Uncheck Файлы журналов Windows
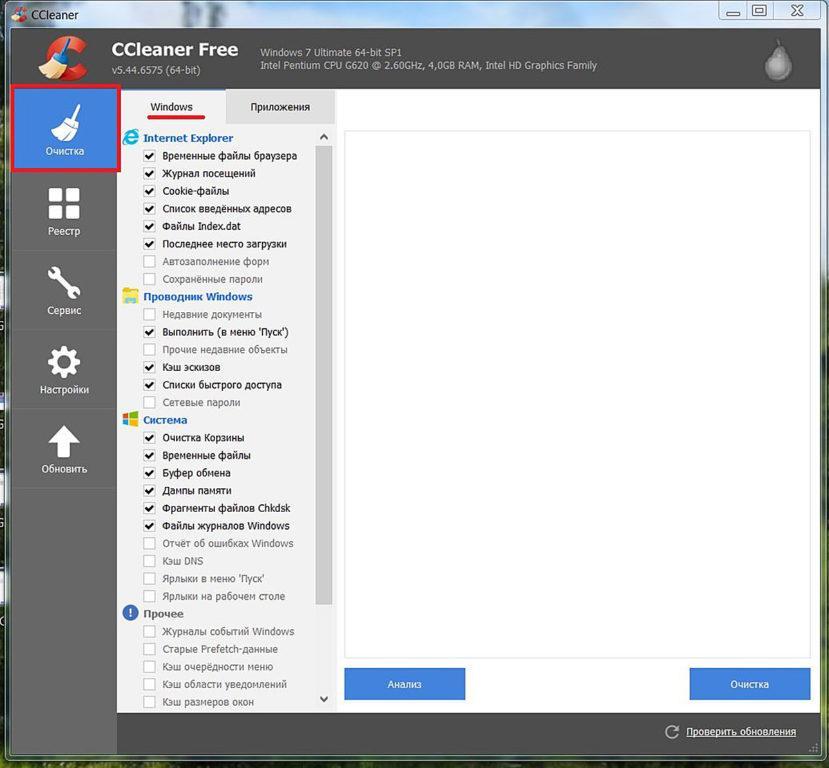The image size is (829, 768). pos(150,526)
